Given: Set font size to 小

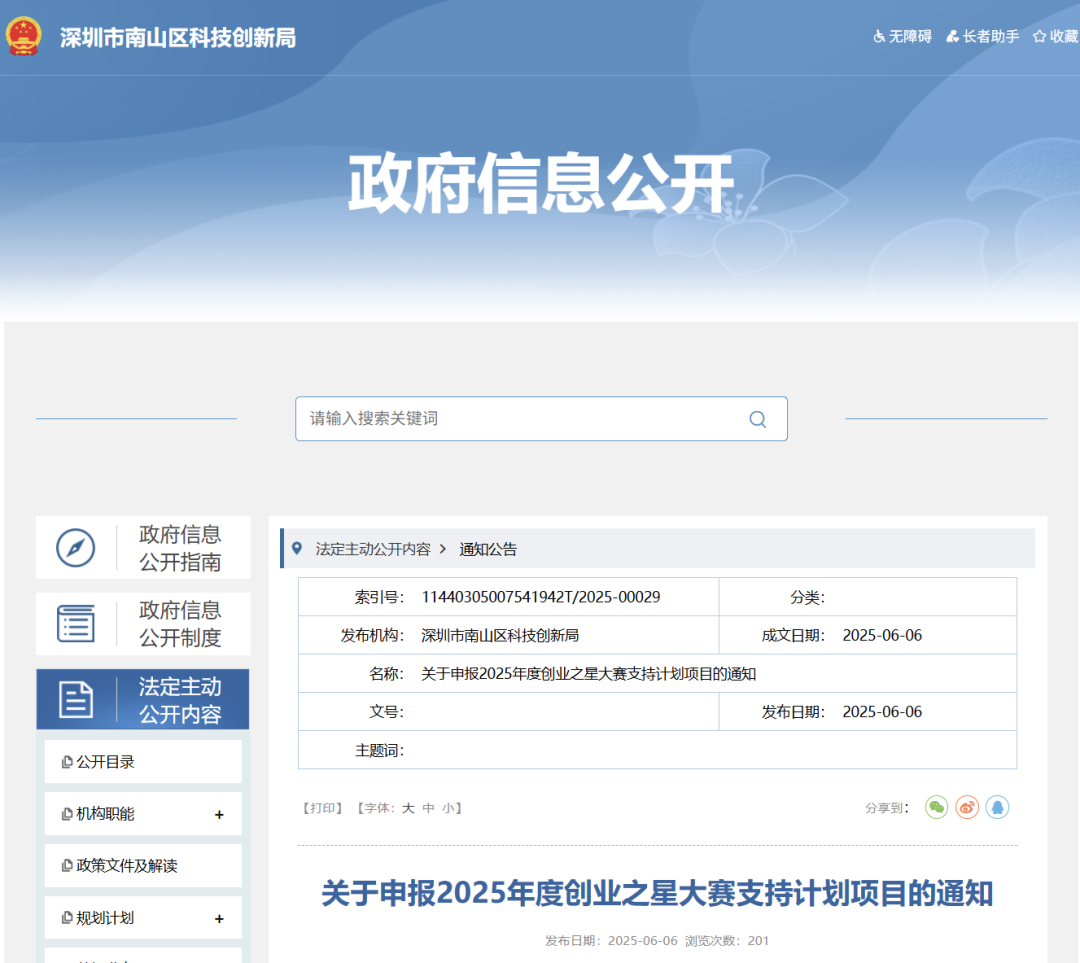Looking at the screenshot, I should click(448, 808).
